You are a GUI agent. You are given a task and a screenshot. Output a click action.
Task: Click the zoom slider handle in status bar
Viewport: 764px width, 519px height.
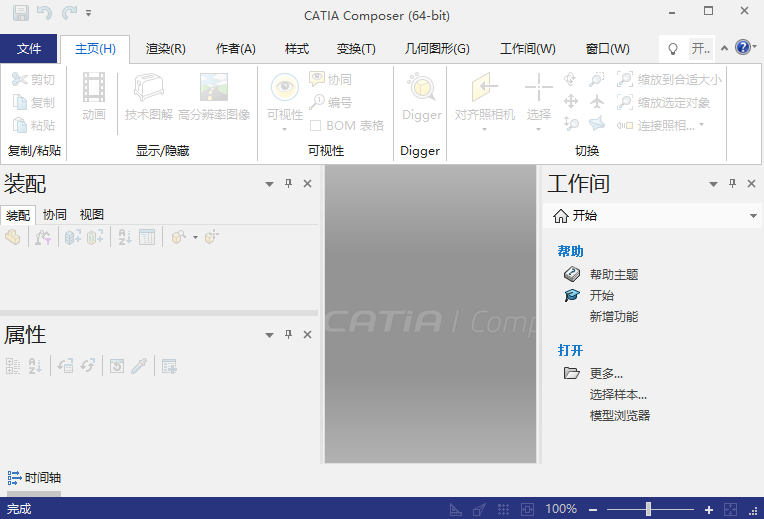click(648, 509)
